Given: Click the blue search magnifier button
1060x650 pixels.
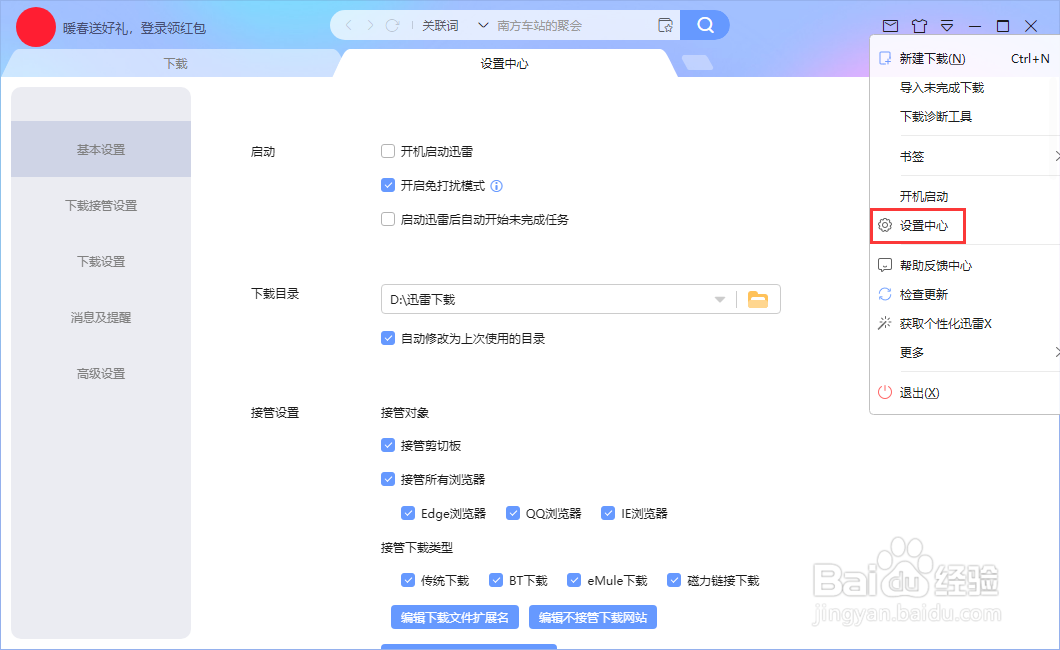Looking at the screenshot, I should click(x=705, y=25).
